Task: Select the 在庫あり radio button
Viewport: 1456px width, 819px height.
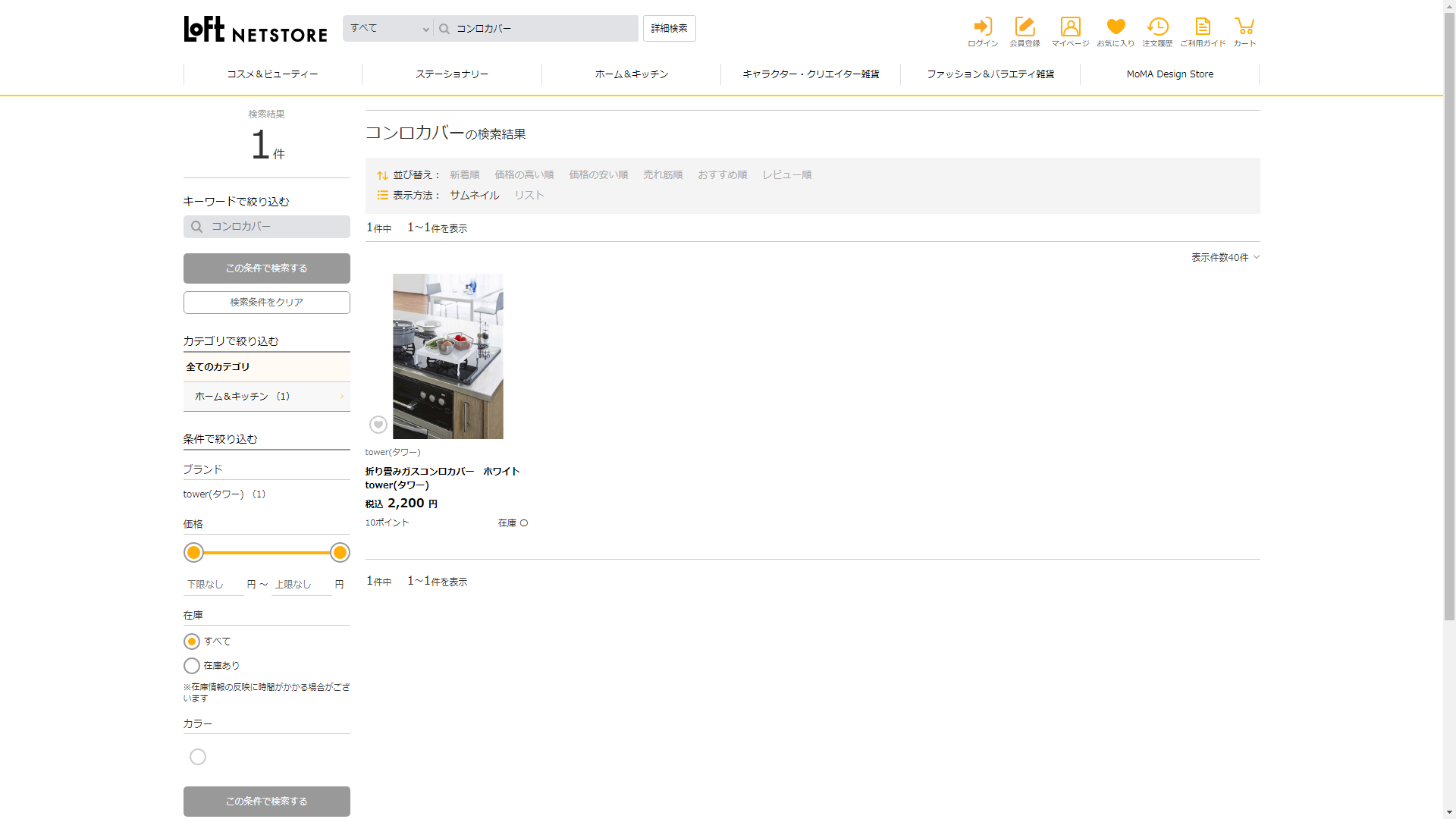Action: pyautogui.click(x=192, y=666)
